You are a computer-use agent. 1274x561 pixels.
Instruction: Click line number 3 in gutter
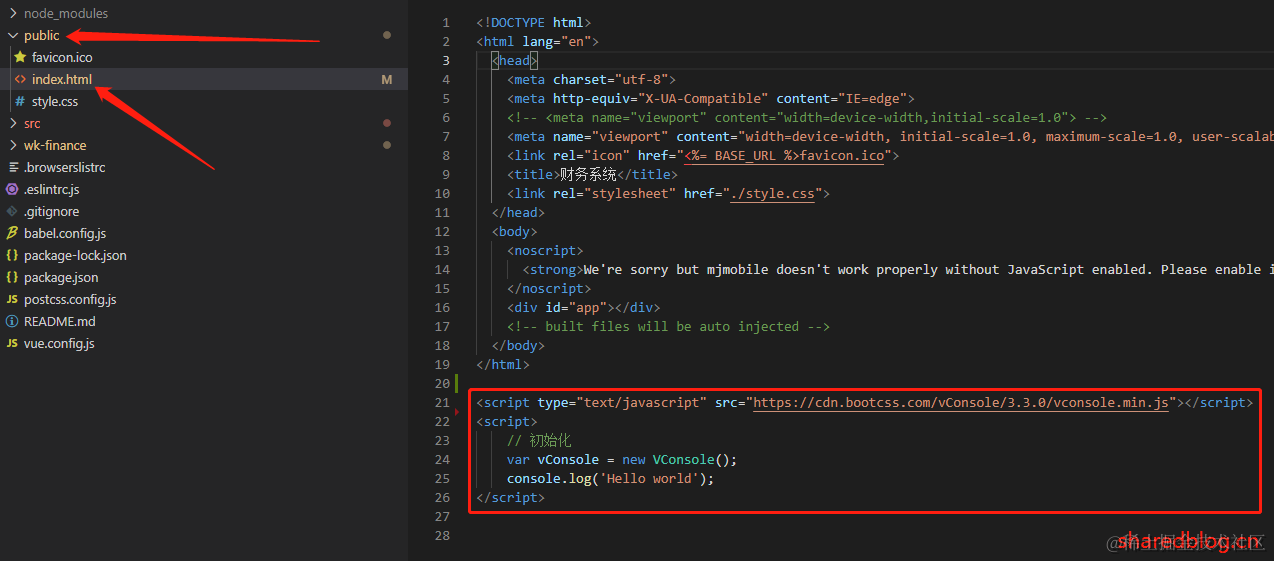(x=446, y=61)
